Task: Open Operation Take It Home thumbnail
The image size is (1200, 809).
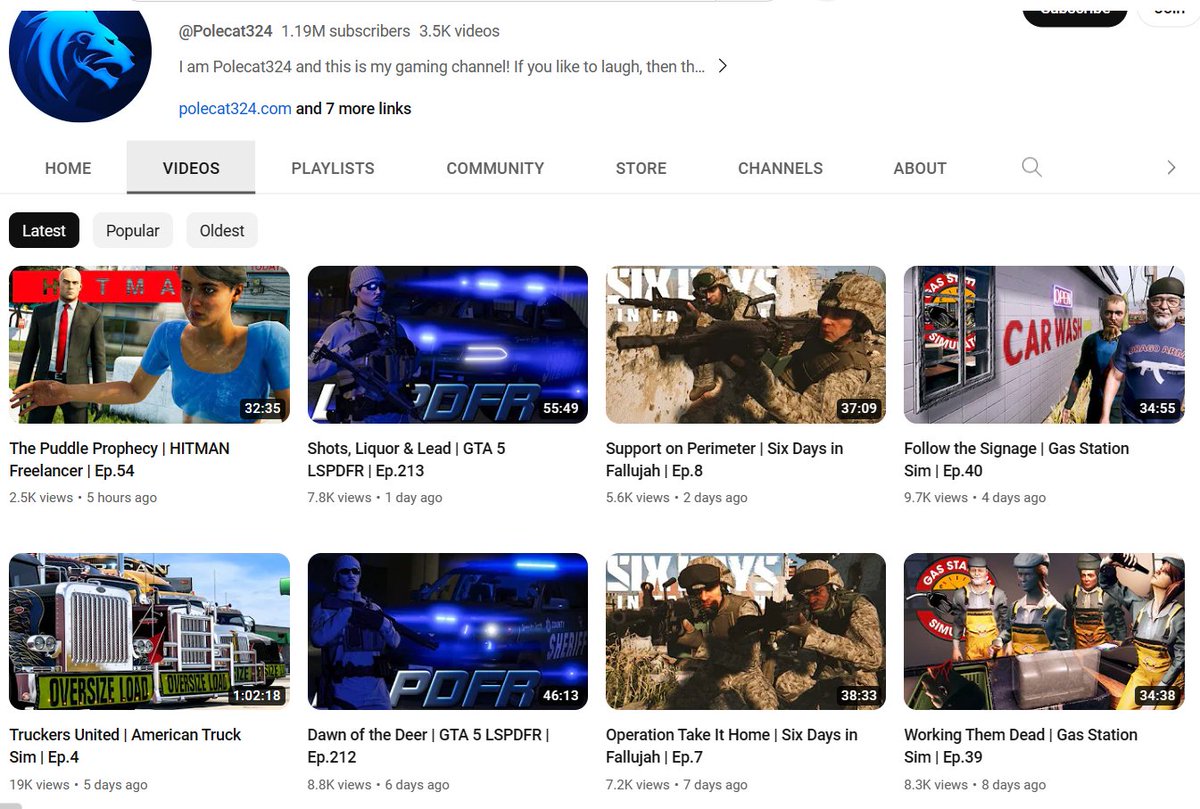Action: pos(746,632)
